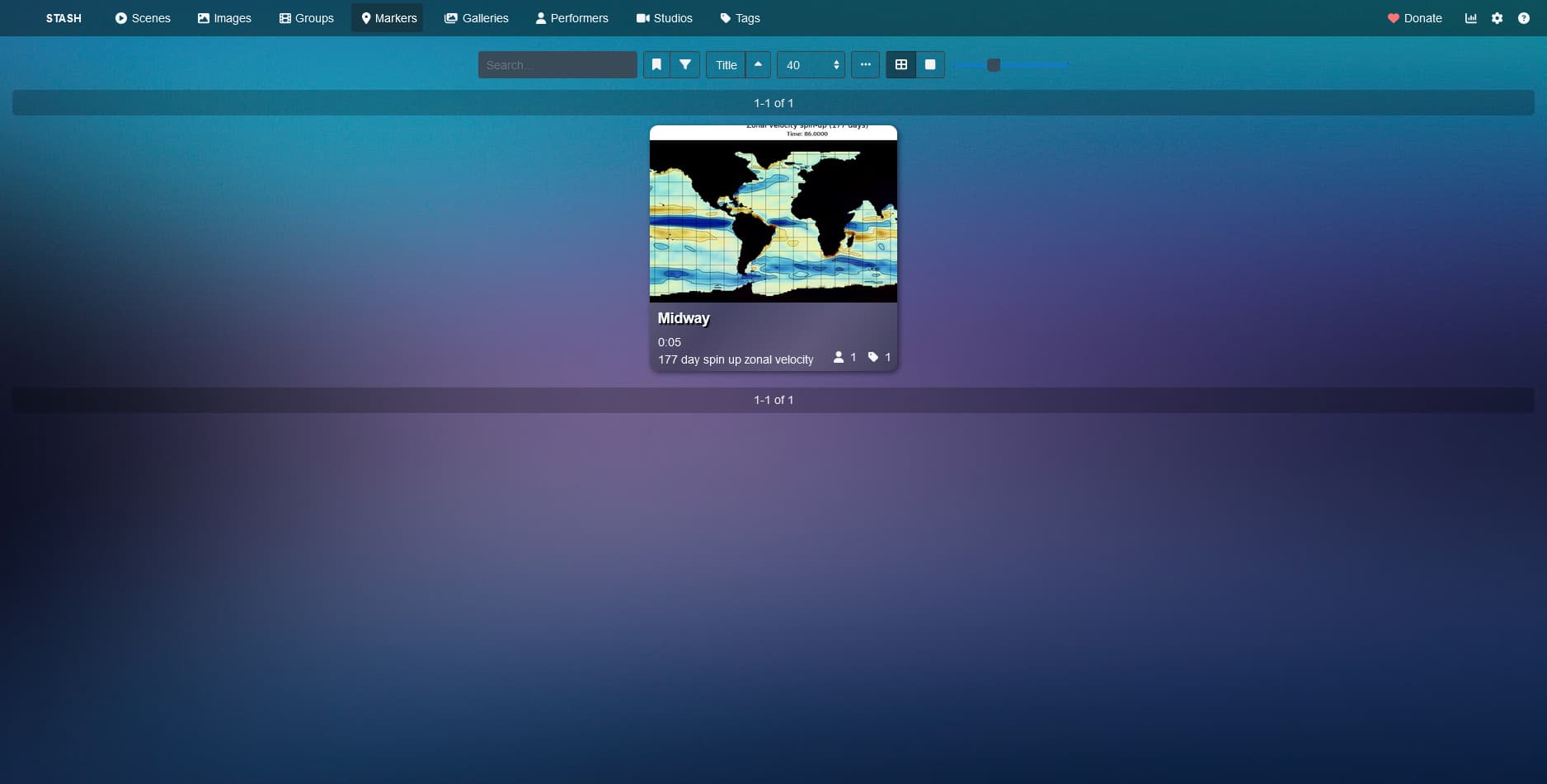The height and width of the screenshot is (784, 1547).
Task: Click the 0:05 marker timestamp
Action: [x=670, y=342]
